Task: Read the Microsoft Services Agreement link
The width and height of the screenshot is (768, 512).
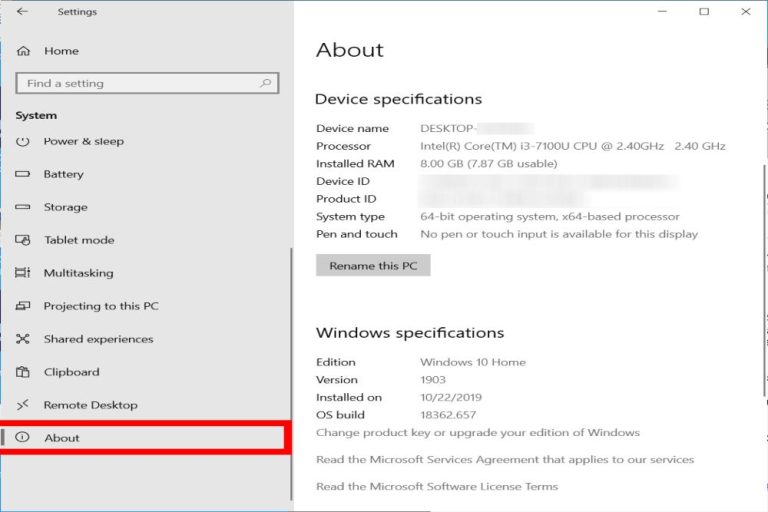Action: [x=504, y=460]
